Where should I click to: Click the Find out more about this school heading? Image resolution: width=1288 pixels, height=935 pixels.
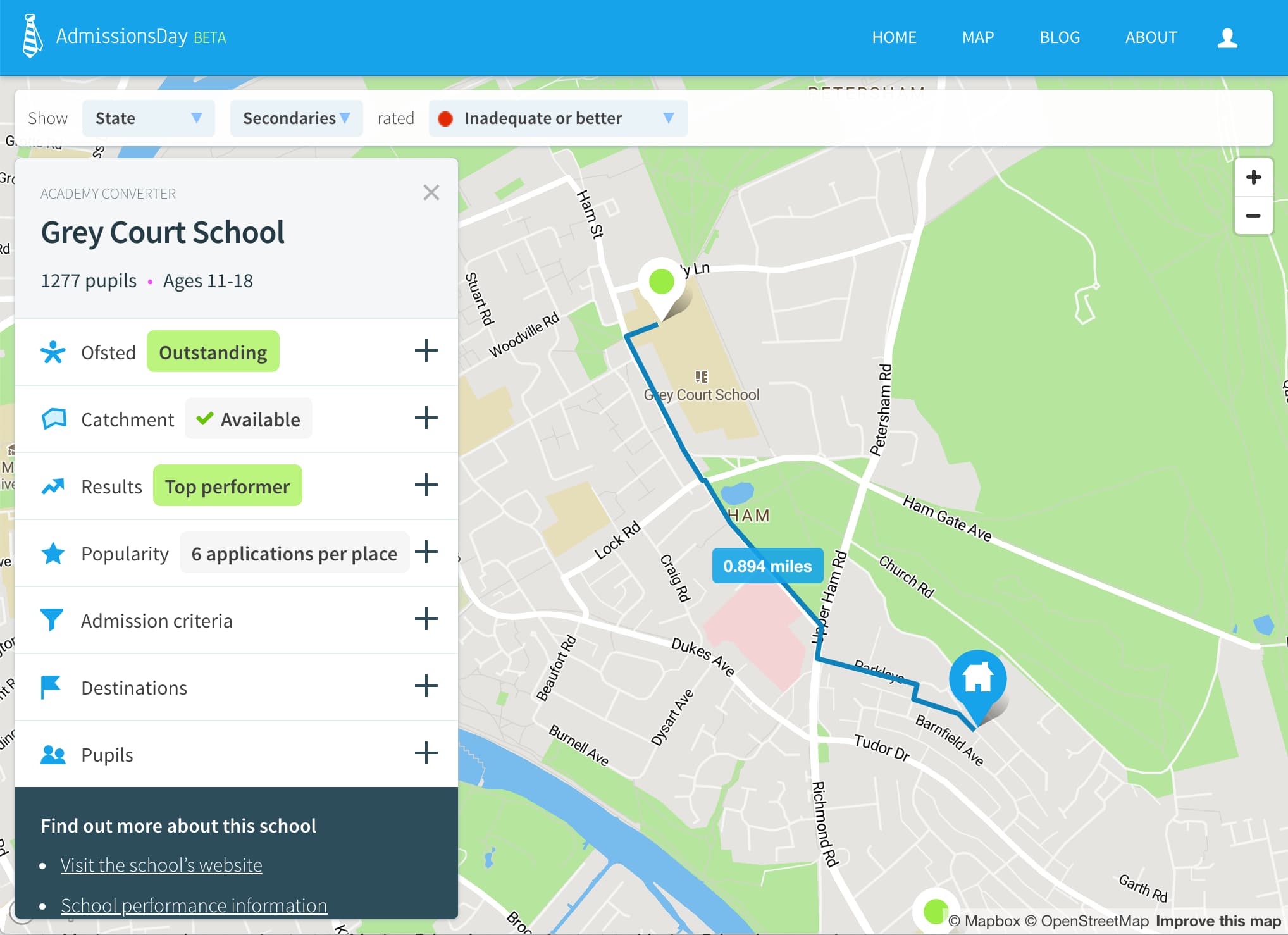click(x=178, y=826)
